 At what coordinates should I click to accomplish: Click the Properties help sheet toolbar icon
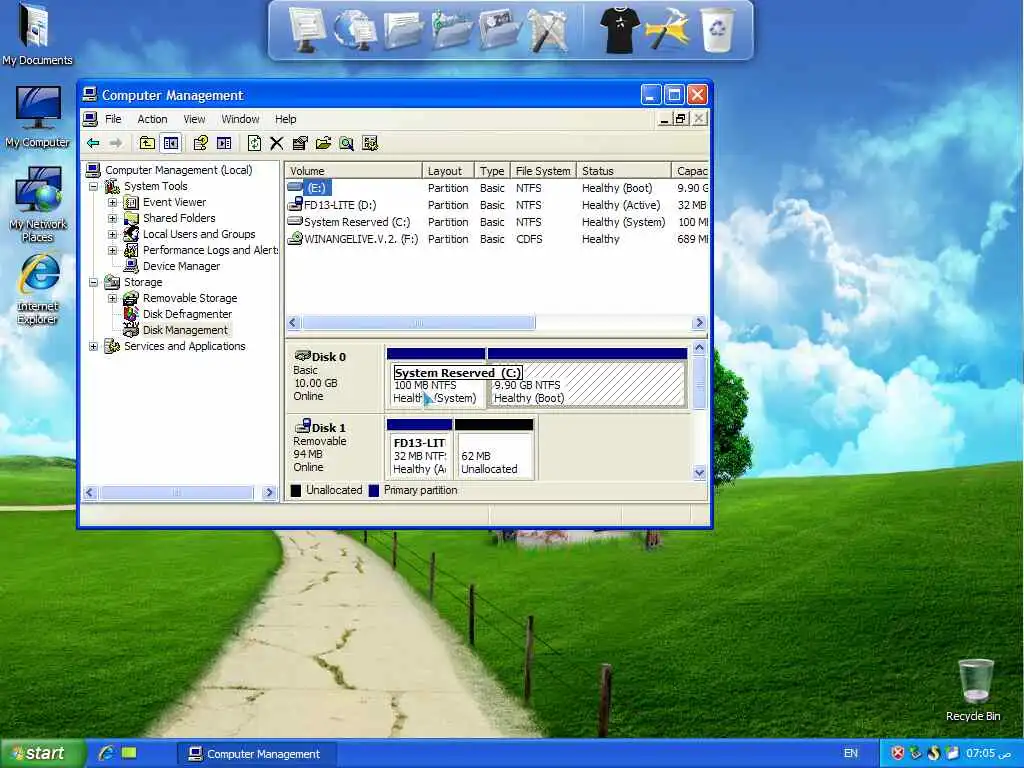(x=200, y=143)
